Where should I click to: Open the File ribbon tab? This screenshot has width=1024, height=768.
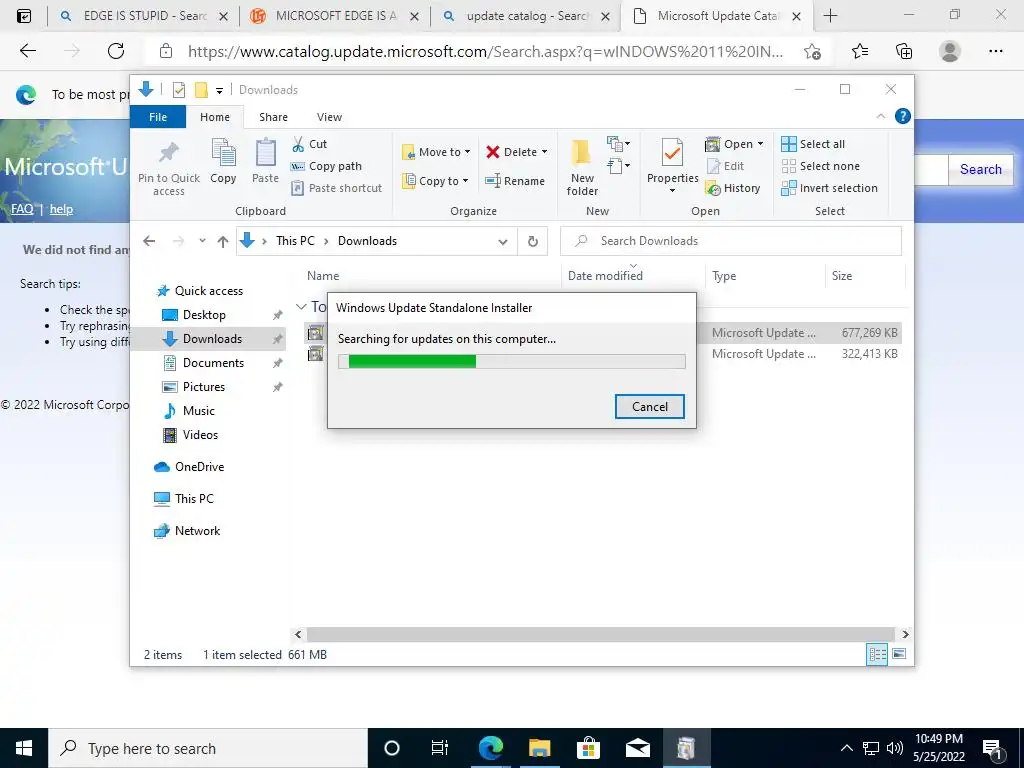click(x=158, y=117)
